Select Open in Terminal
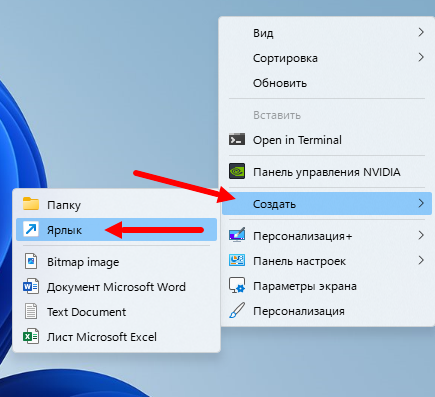This screenshot has height=397, width=435. [327, 140]
